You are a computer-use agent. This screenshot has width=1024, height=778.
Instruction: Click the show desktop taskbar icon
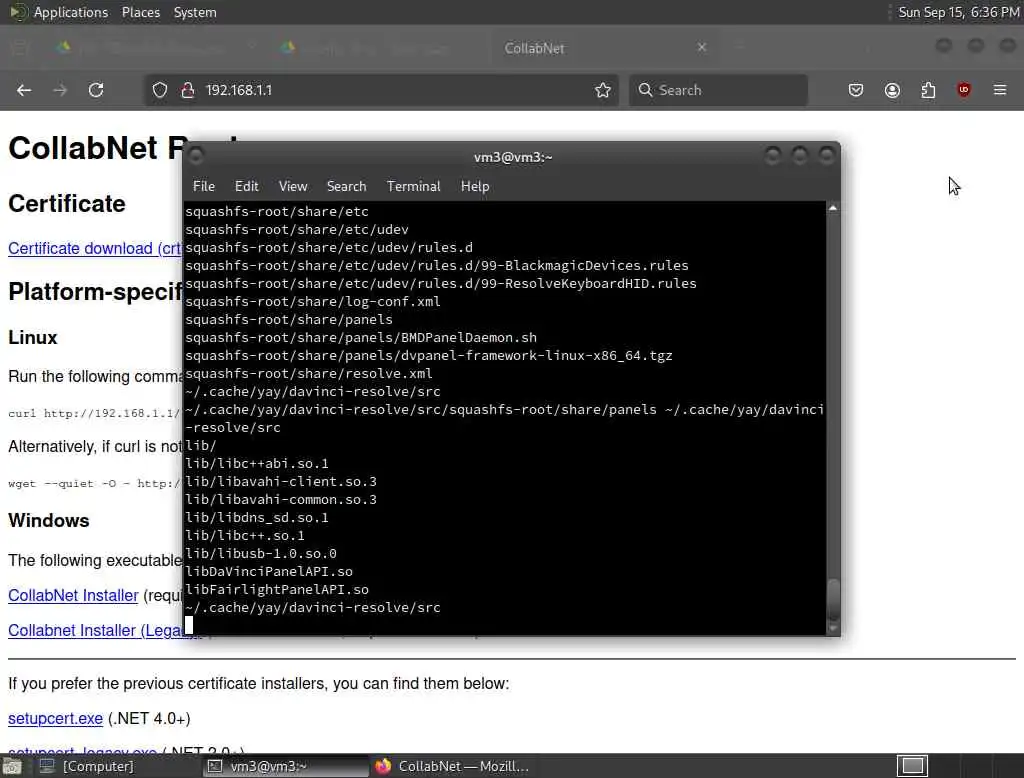click(12, 766)
